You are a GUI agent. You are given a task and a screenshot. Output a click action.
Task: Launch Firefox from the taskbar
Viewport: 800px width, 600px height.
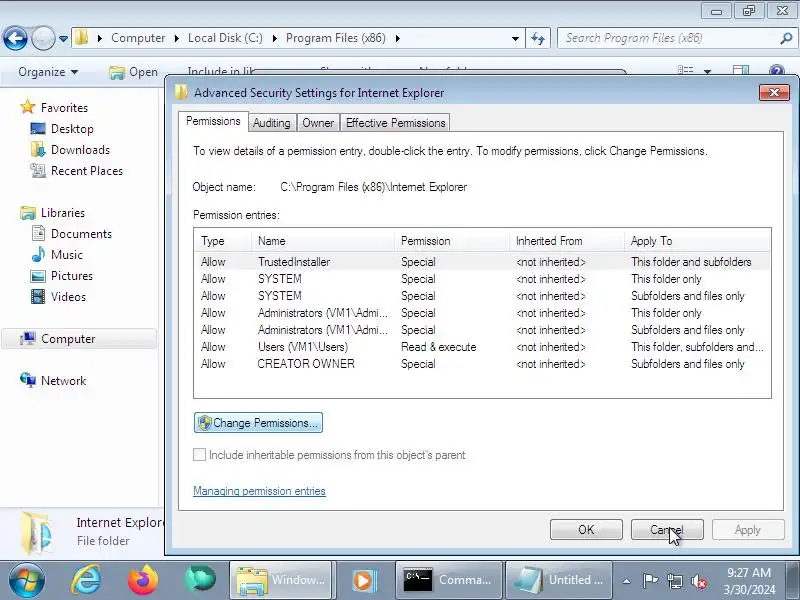[x=142, y=581]
